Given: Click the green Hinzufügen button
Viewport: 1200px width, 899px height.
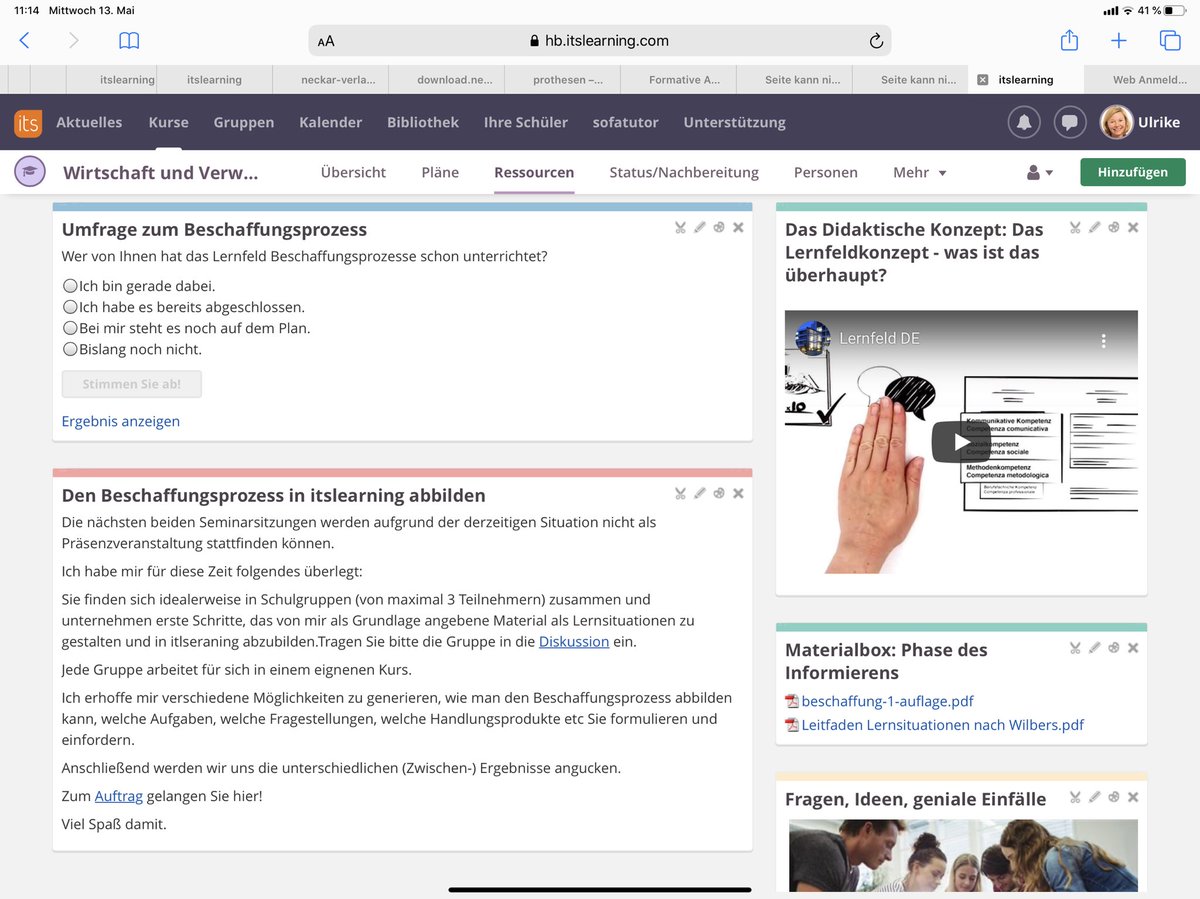Looking at the screenshot, I should click(x=1133, y=172).
